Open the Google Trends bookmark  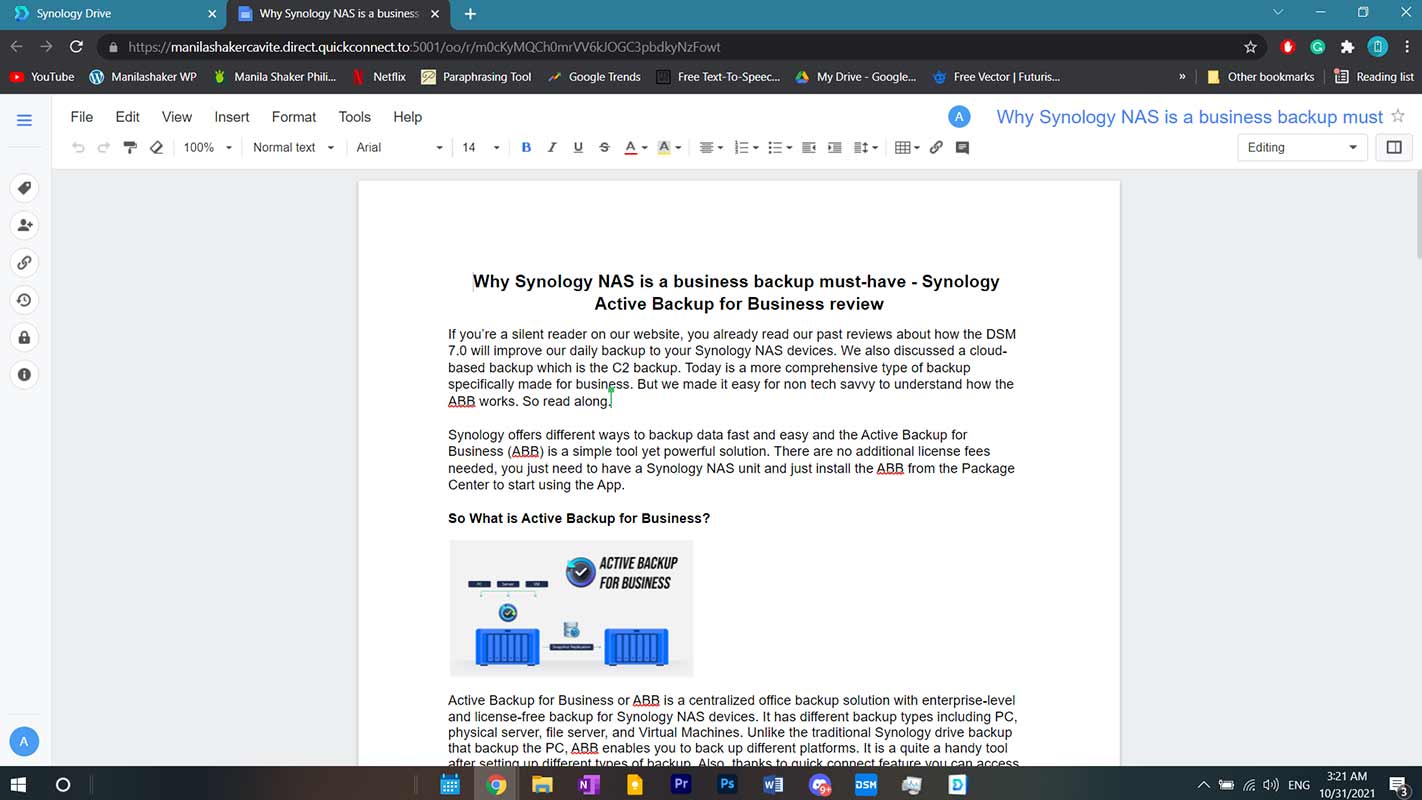594,76
